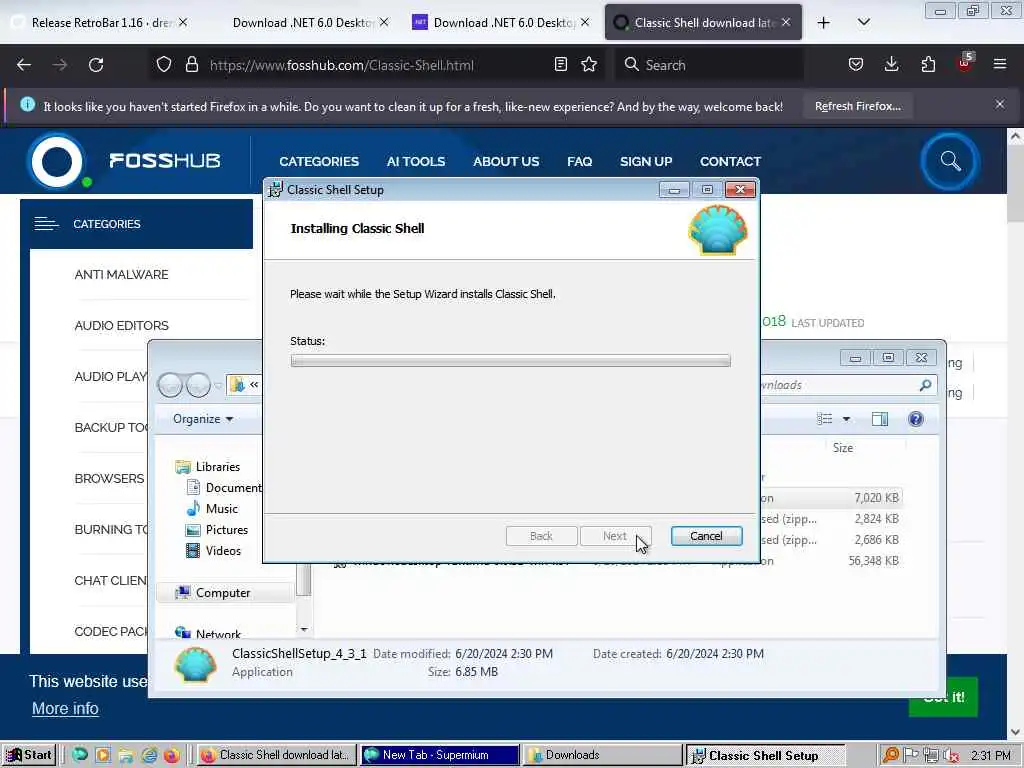Click the 56,348 KB size cell
The height and width of the screenshot is (768, 1024).
click(873, 560)
